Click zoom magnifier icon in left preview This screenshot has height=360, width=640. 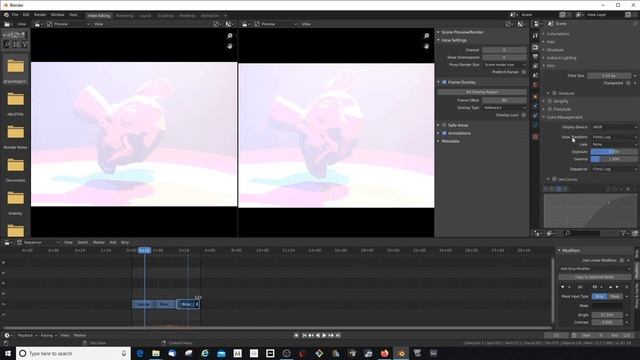coord(230,36)
